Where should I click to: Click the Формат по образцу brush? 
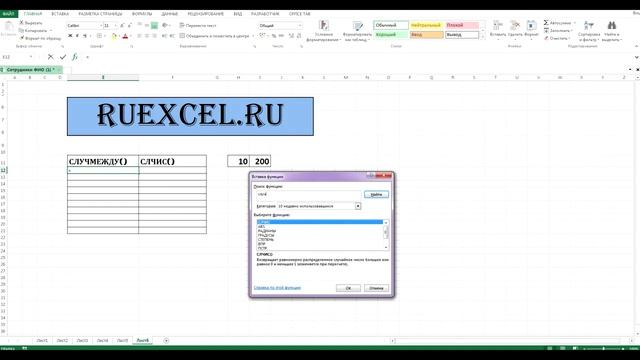coord(40,38)
